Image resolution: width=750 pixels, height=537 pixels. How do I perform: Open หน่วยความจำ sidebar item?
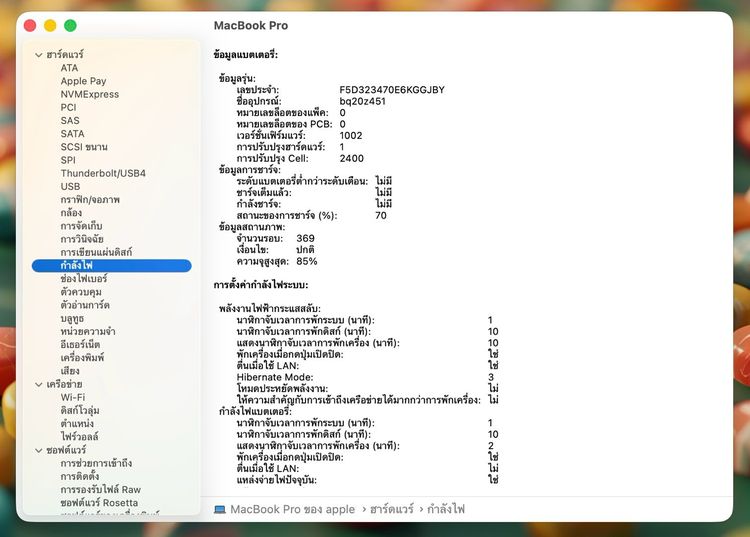[x=88, y=331]
